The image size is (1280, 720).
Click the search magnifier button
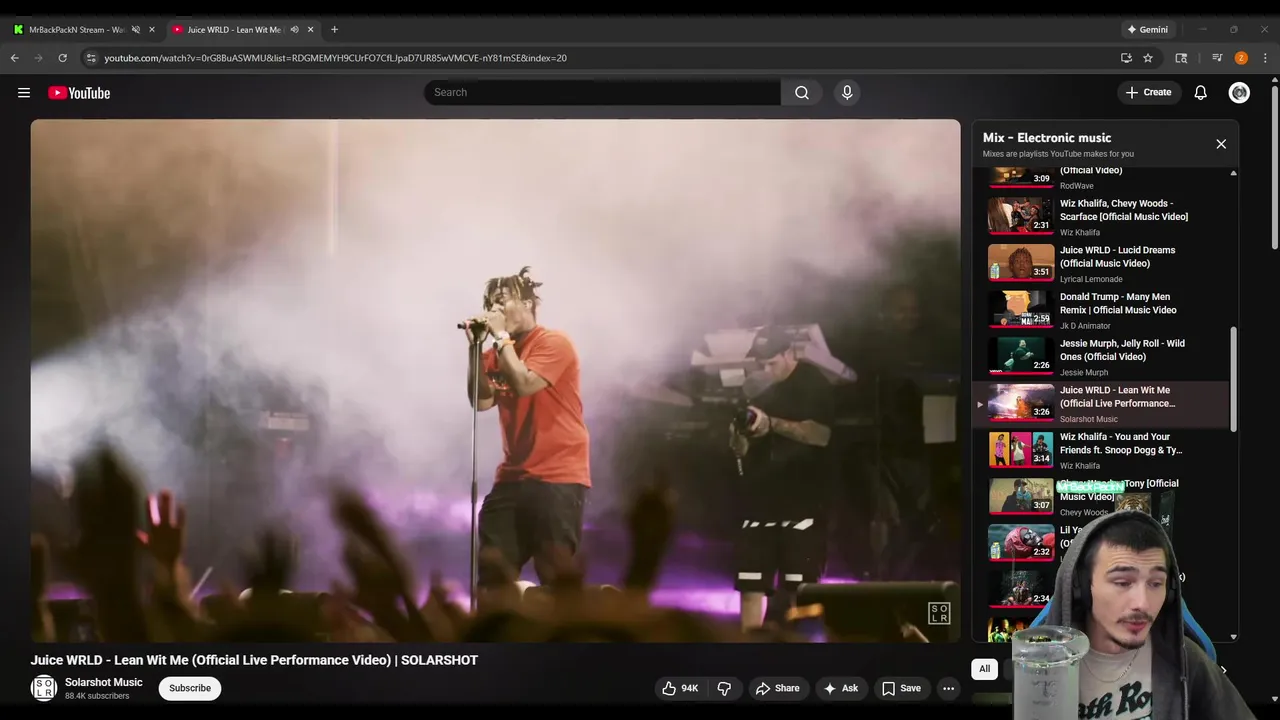click(x=802, y=92)
